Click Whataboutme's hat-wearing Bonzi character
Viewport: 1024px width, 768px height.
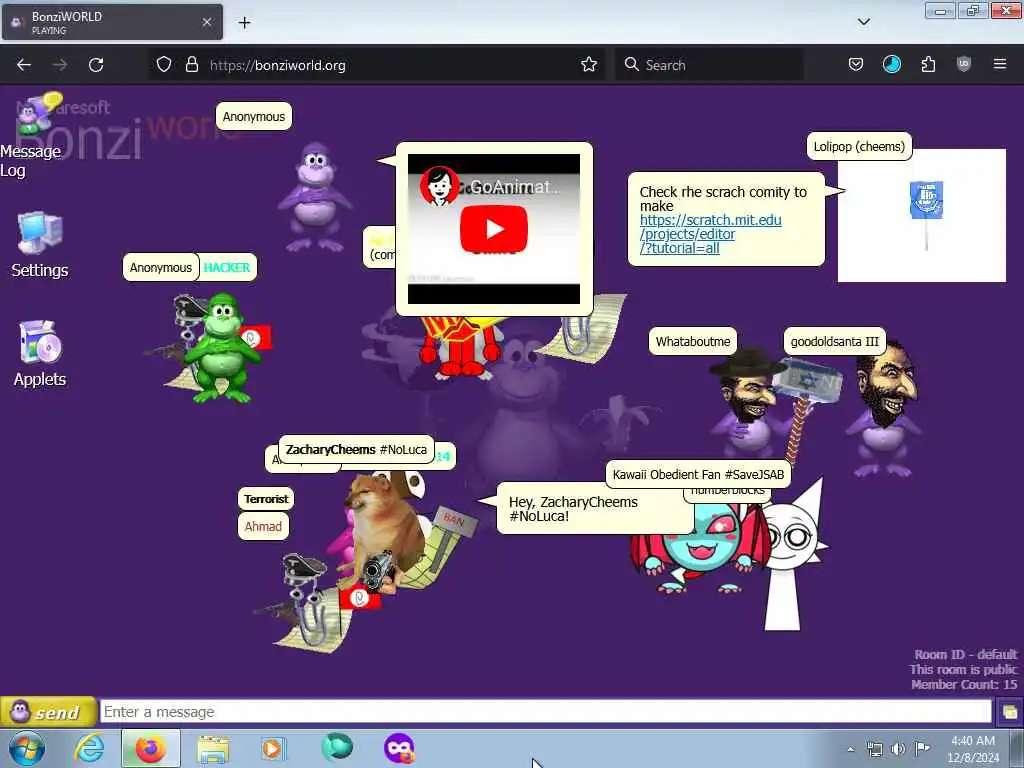[748, 402]
